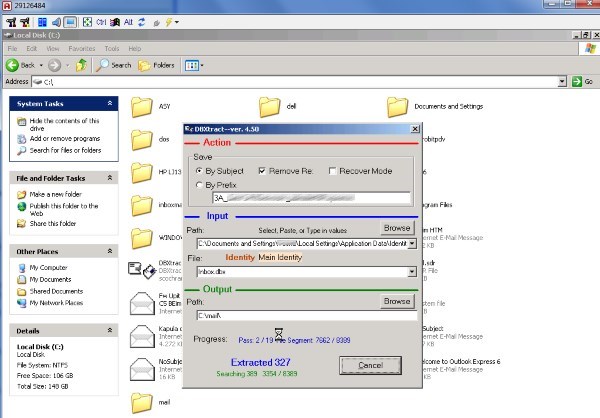Collapse the File and Folder Tasks panel
600x418 pixels.
tap(110, 178)
